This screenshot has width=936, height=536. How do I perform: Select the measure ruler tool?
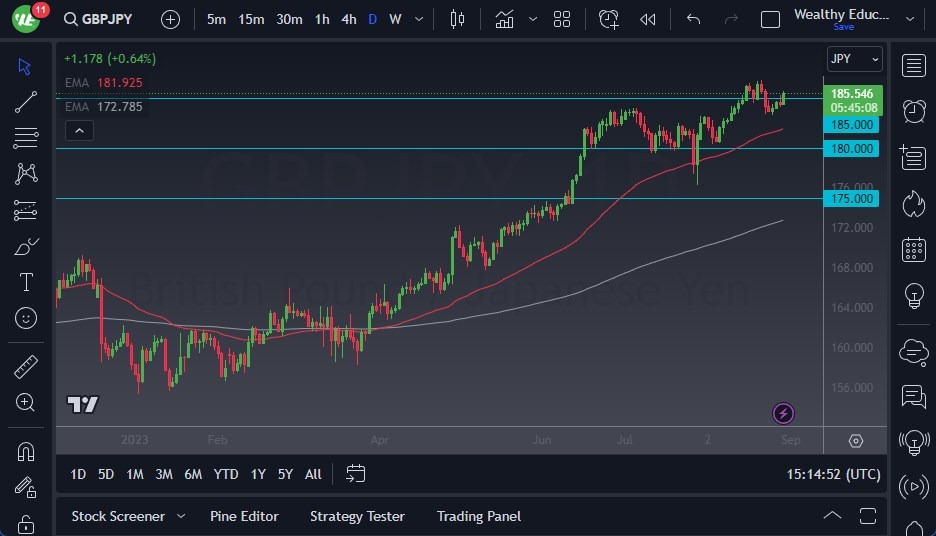coord(26,367)
